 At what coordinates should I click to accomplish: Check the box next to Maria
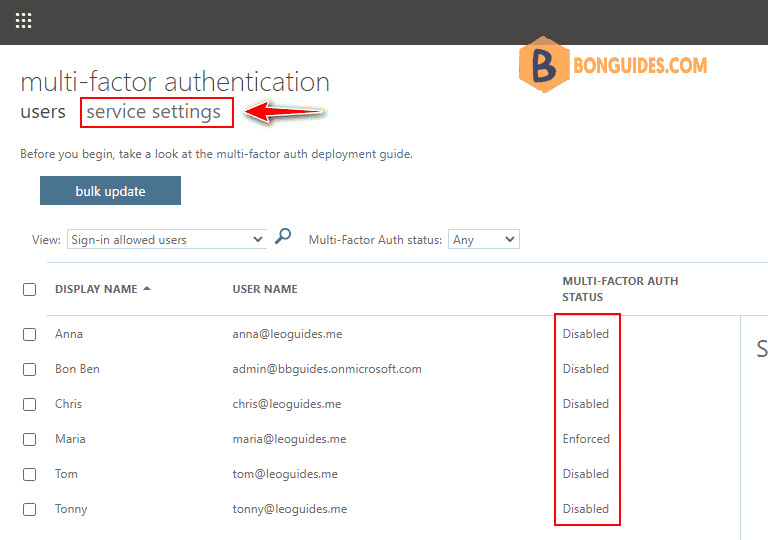click(x=30, y=439)
